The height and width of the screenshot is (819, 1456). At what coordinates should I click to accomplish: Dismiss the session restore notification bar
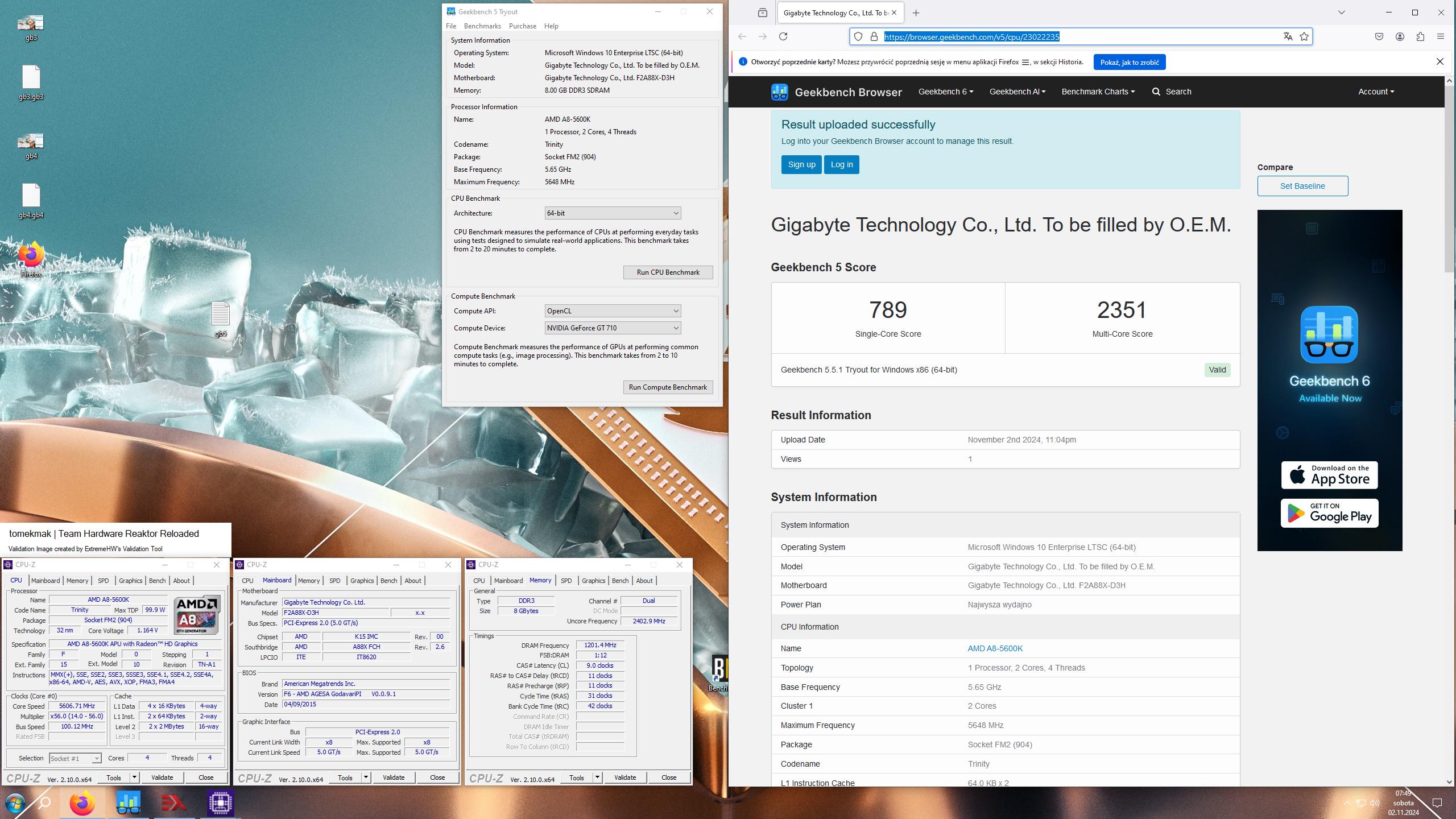(1440, 61)
